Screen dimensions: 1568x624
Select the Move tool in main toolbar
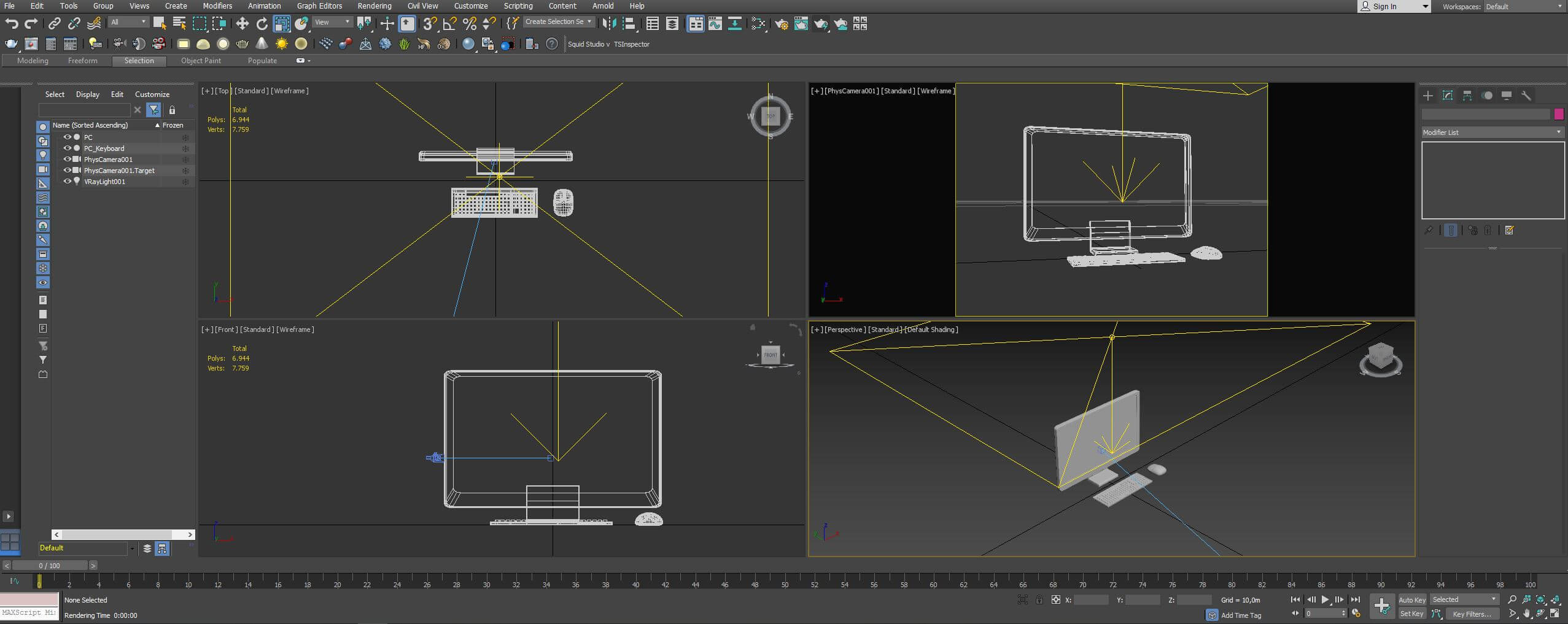(x=243, y=24)
